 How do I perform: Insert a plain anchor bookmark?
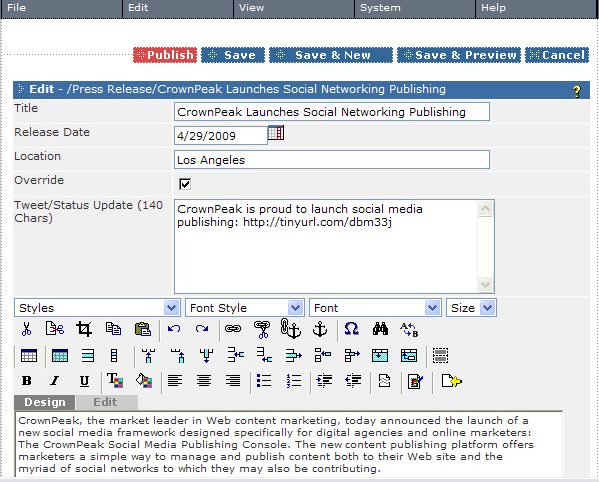[x=320, y=329]
